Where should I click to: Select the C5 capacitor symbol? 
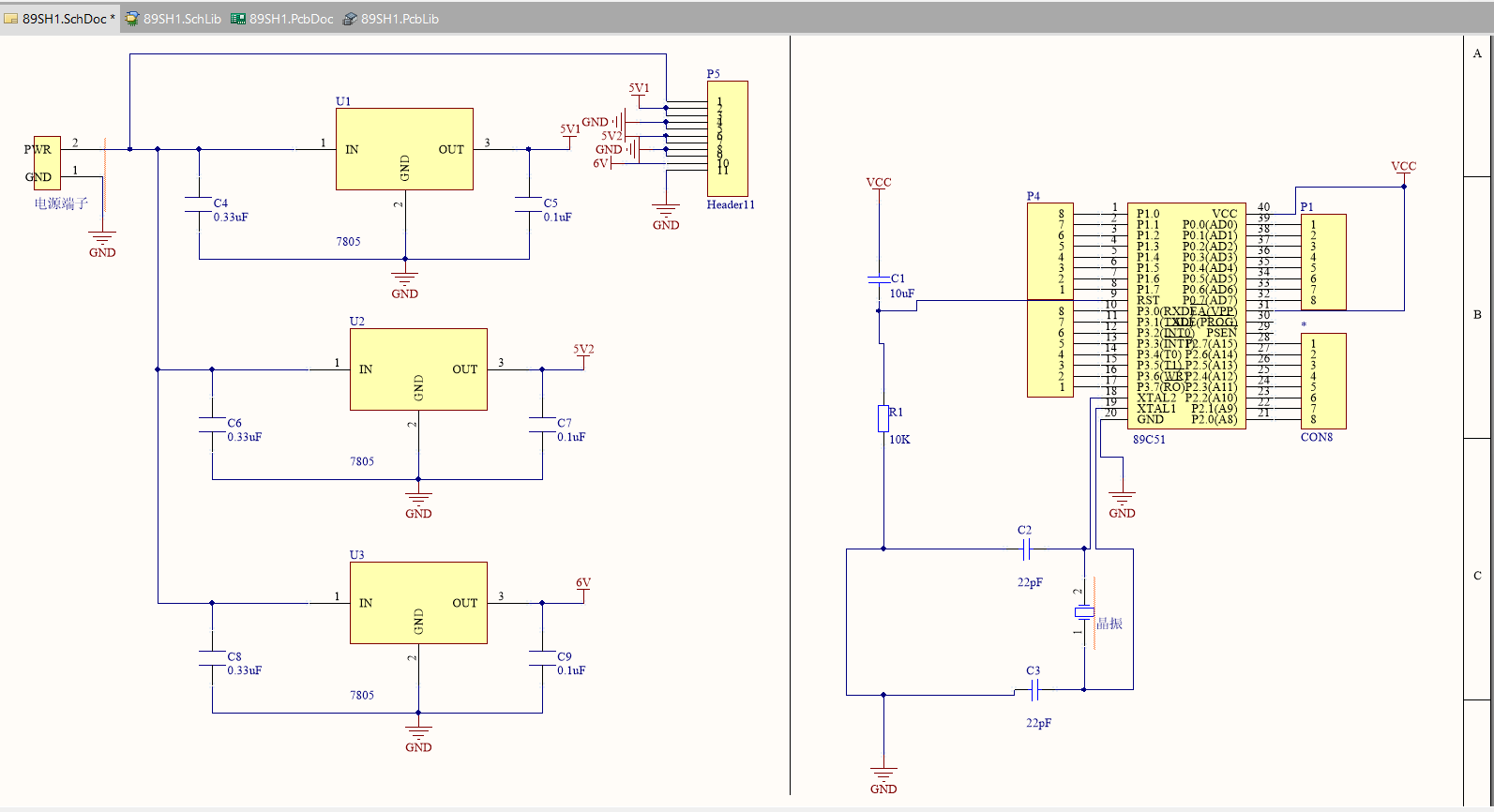(x=529, y=204)
